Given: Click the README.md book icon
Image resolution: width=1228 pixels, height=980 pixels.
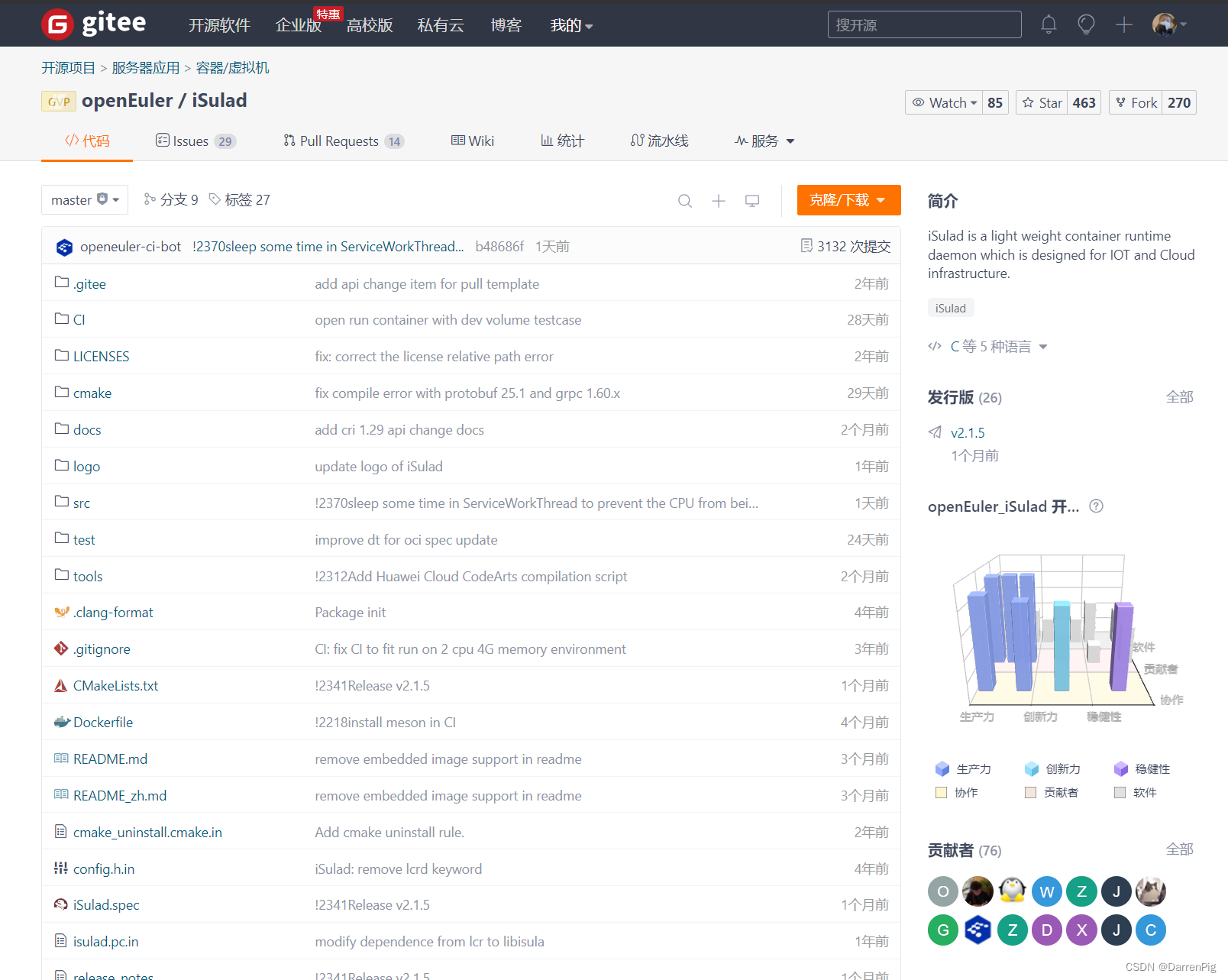Looking at the screenshot, I should tap(61, 758).
